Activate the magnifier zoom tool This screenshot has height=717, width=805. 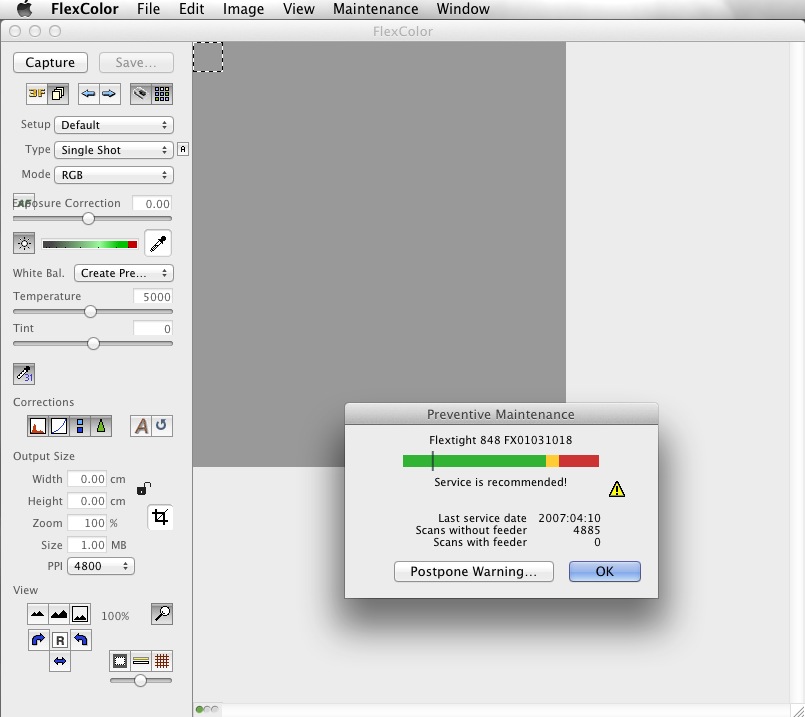tap(162, 614)
